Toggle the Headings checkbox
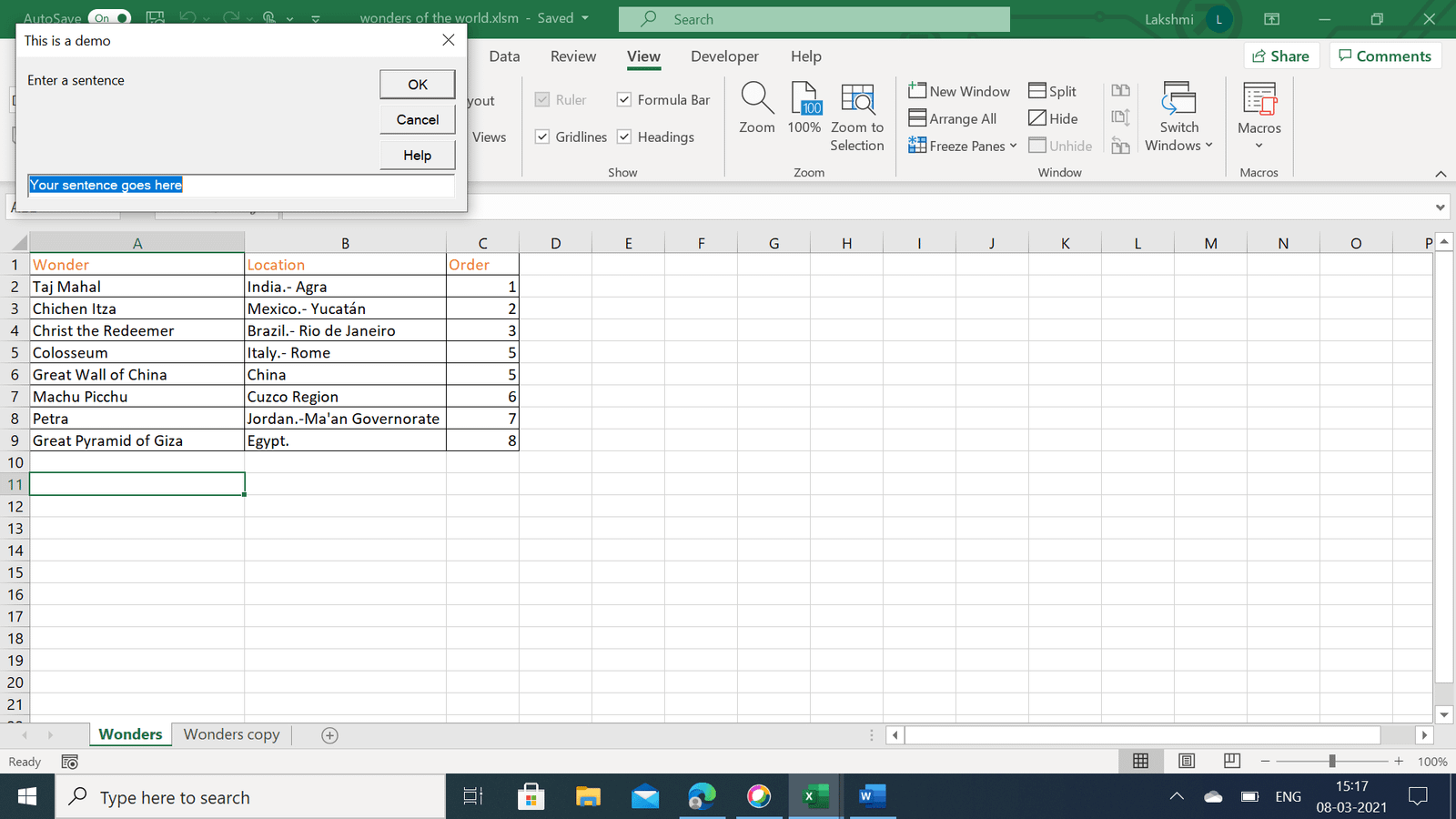 [x=624, y=136]
